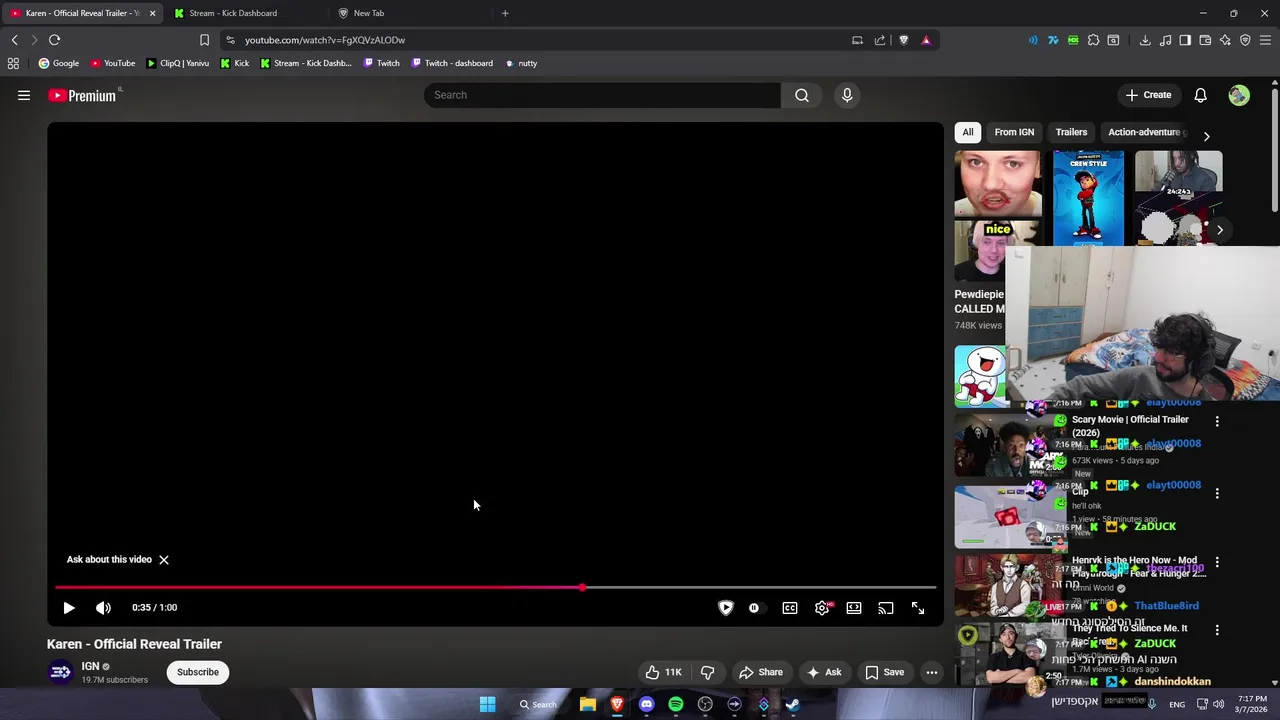1280x720 pixels.
Task: Enter fullscreen mode on video
Action: [x=918, y=608]
